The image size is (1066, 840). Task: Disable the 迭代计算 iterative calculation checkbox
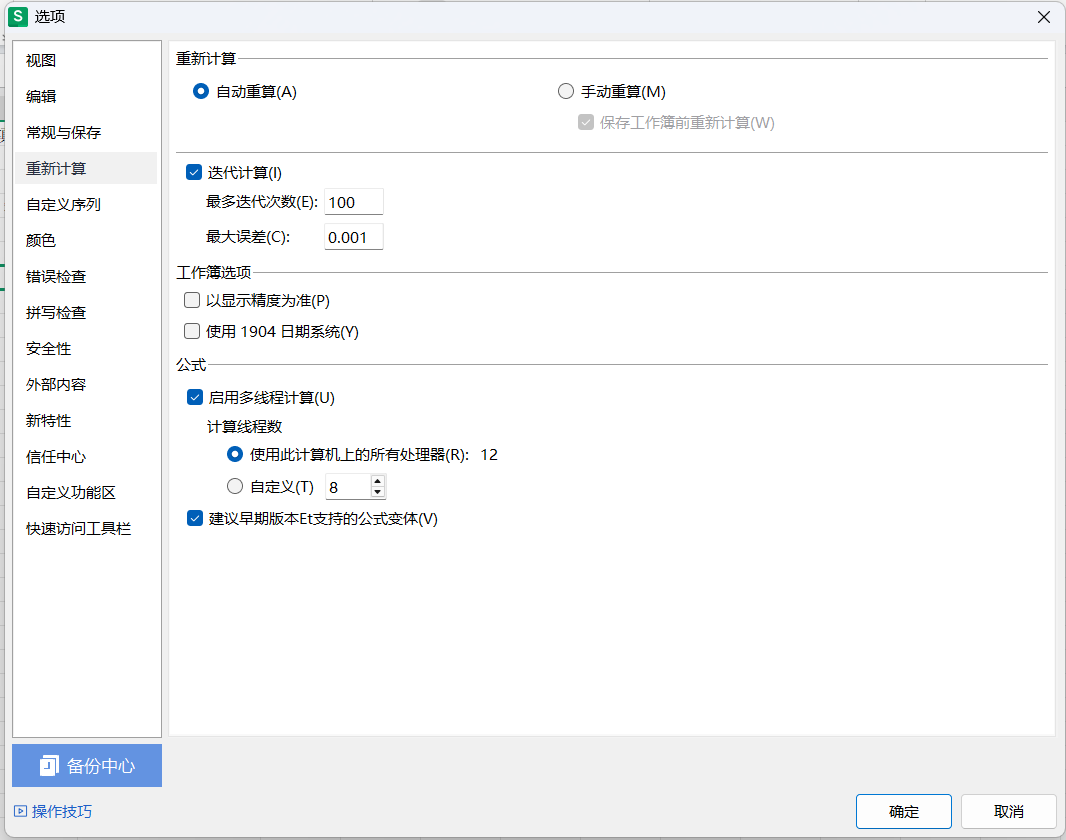click(194, 171)
